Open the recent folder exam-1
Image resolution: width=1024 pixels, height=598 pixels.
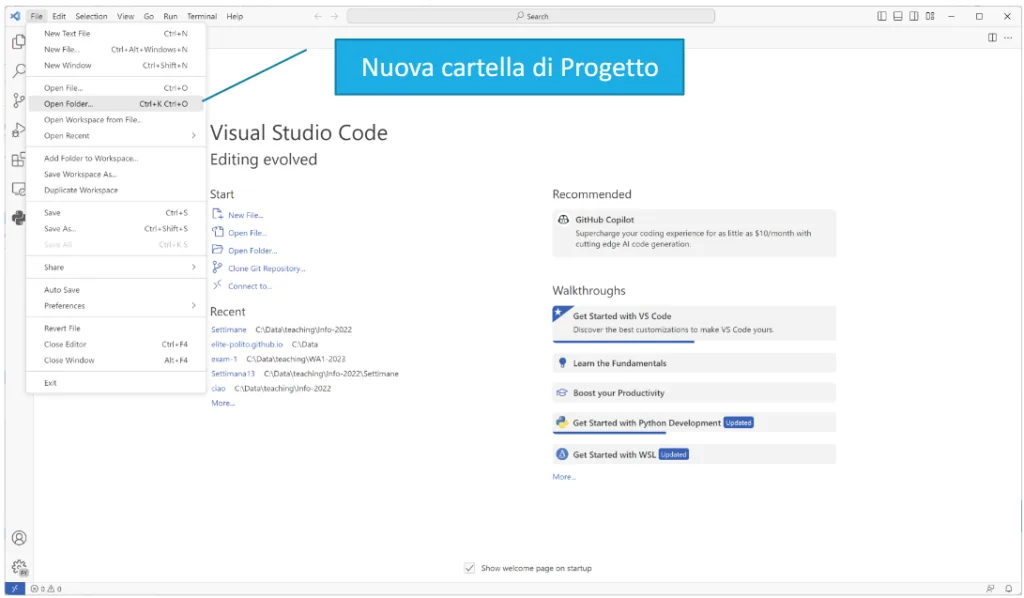[x=224, y=359]
